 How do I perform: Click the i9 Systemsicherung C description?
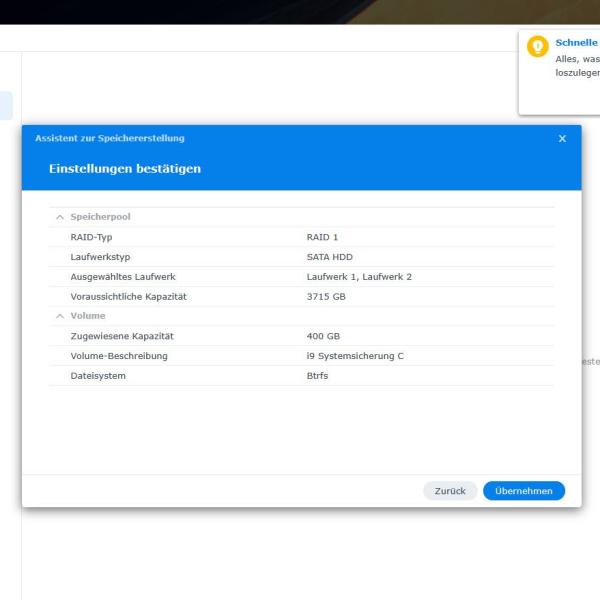tap(355, 356)
